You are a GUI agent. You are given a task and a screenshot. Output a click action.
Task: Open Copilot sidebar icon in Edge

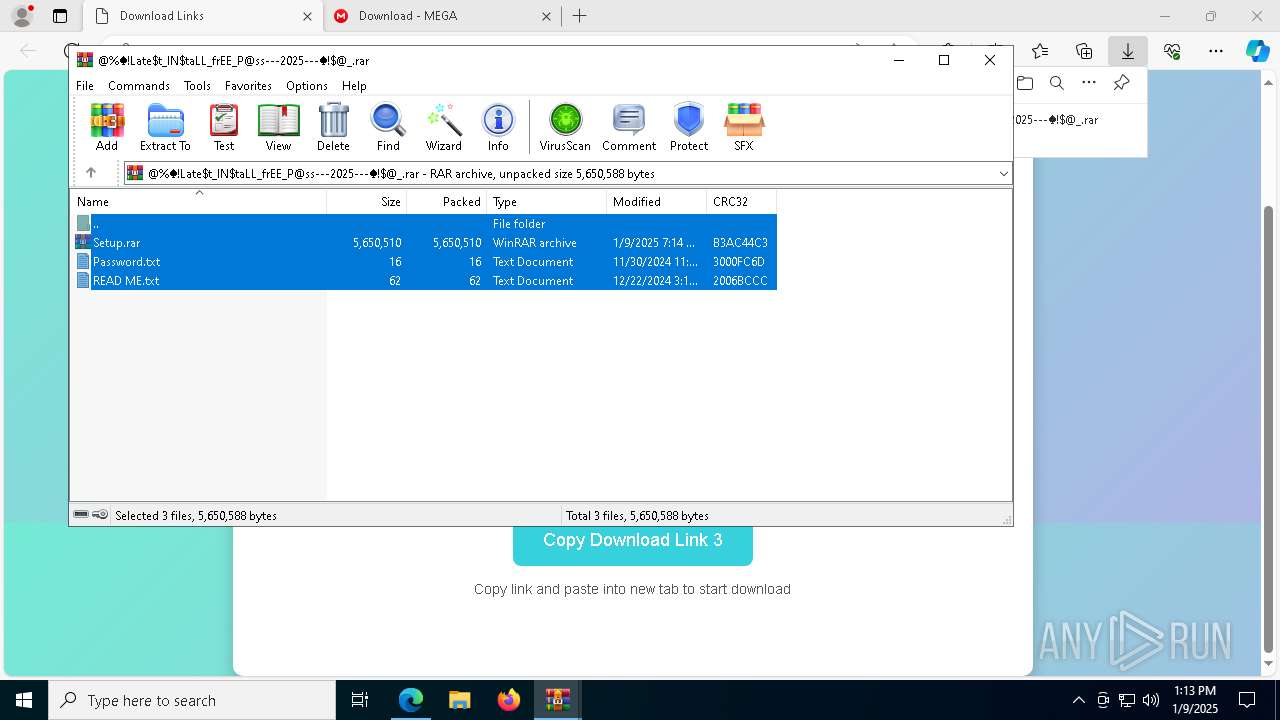1258,51
